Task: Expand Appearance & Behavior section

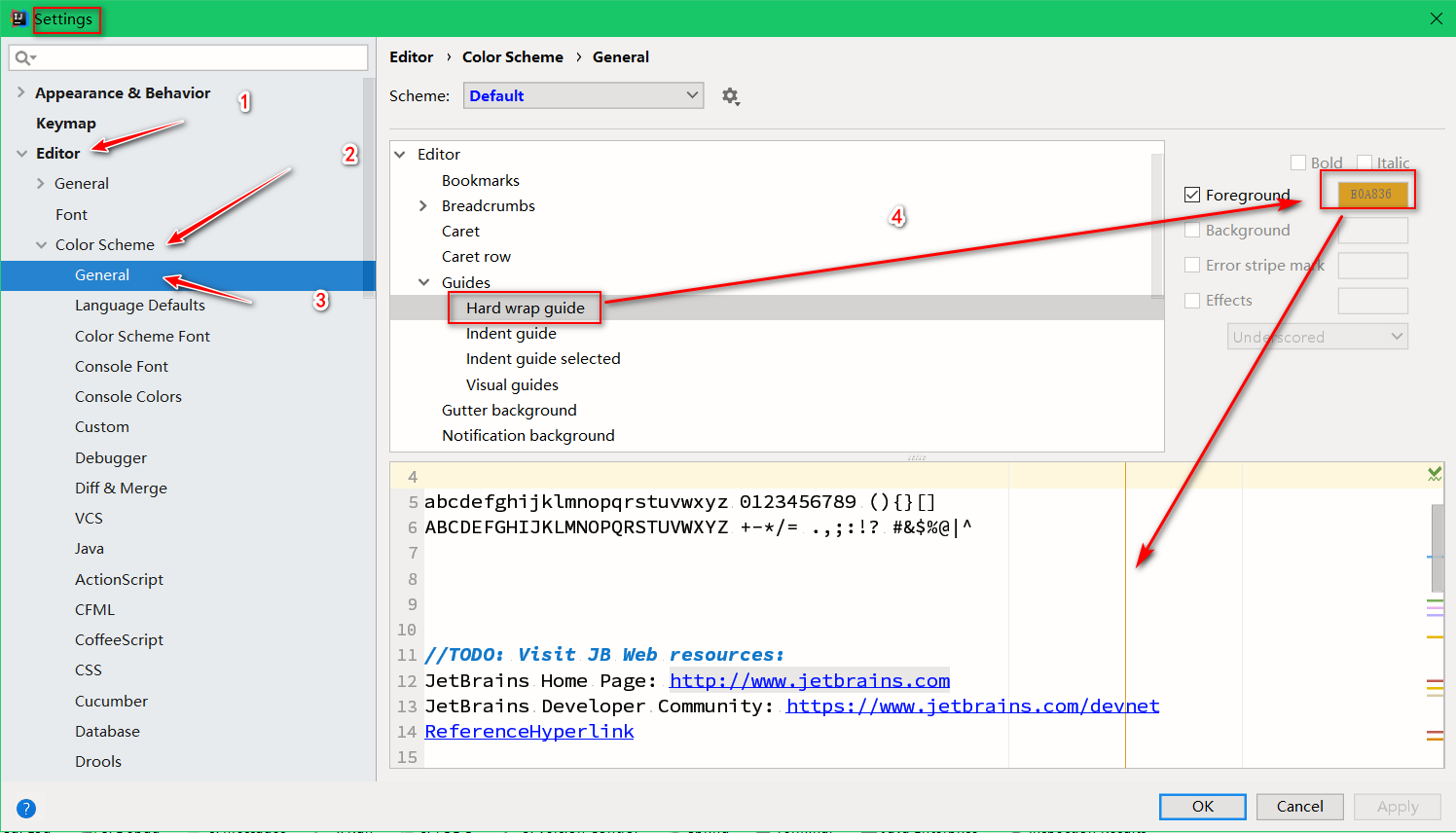Action: [x=20, y=92]
